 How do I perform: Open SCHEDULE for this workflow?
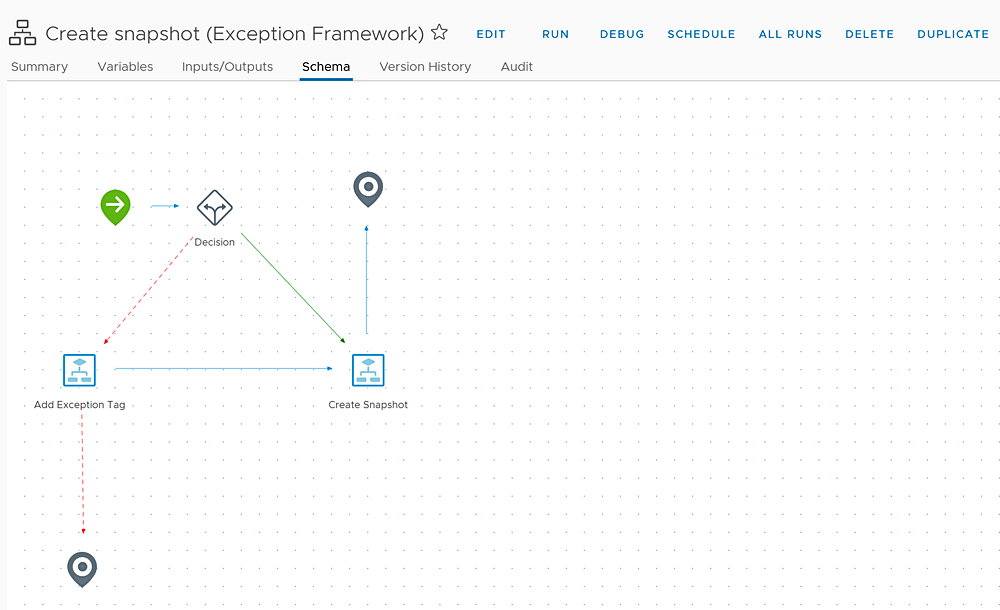(702, 34)
